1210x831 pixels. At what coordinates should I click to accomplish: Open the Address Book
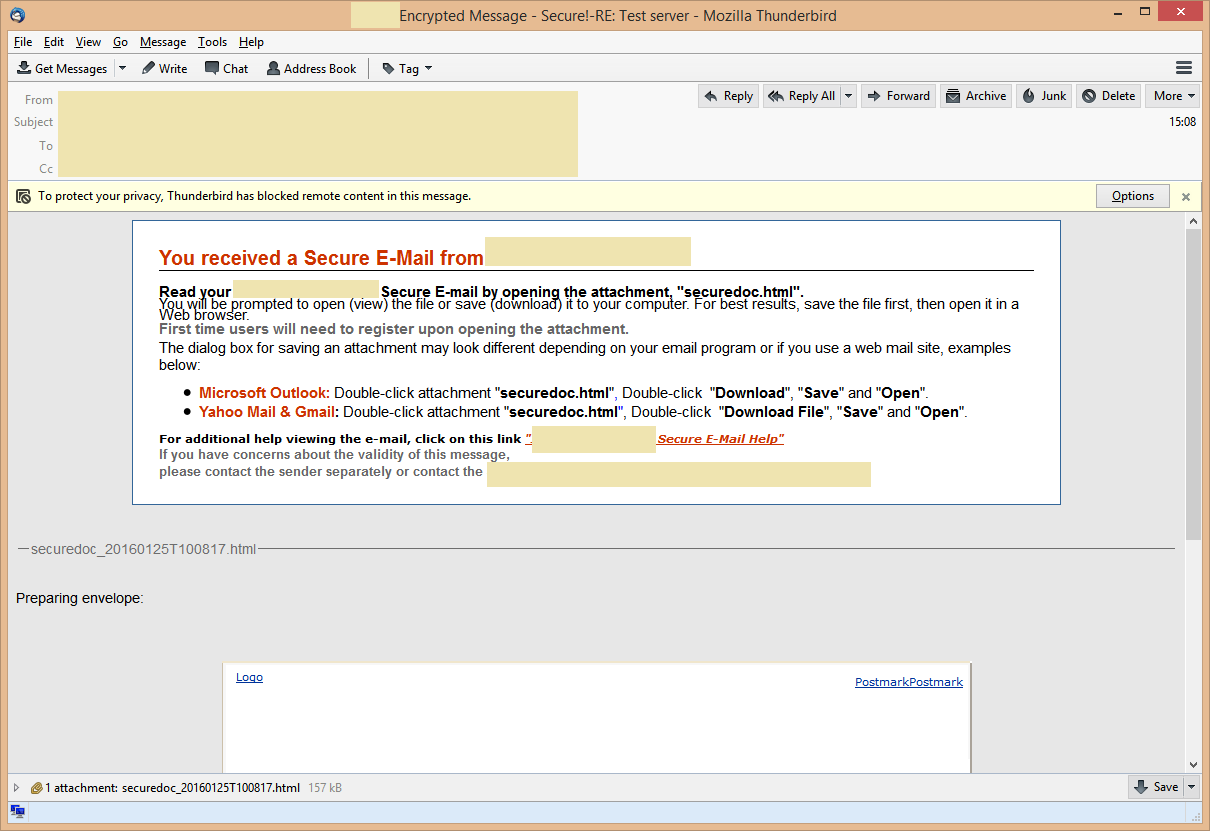coord(311,69)
